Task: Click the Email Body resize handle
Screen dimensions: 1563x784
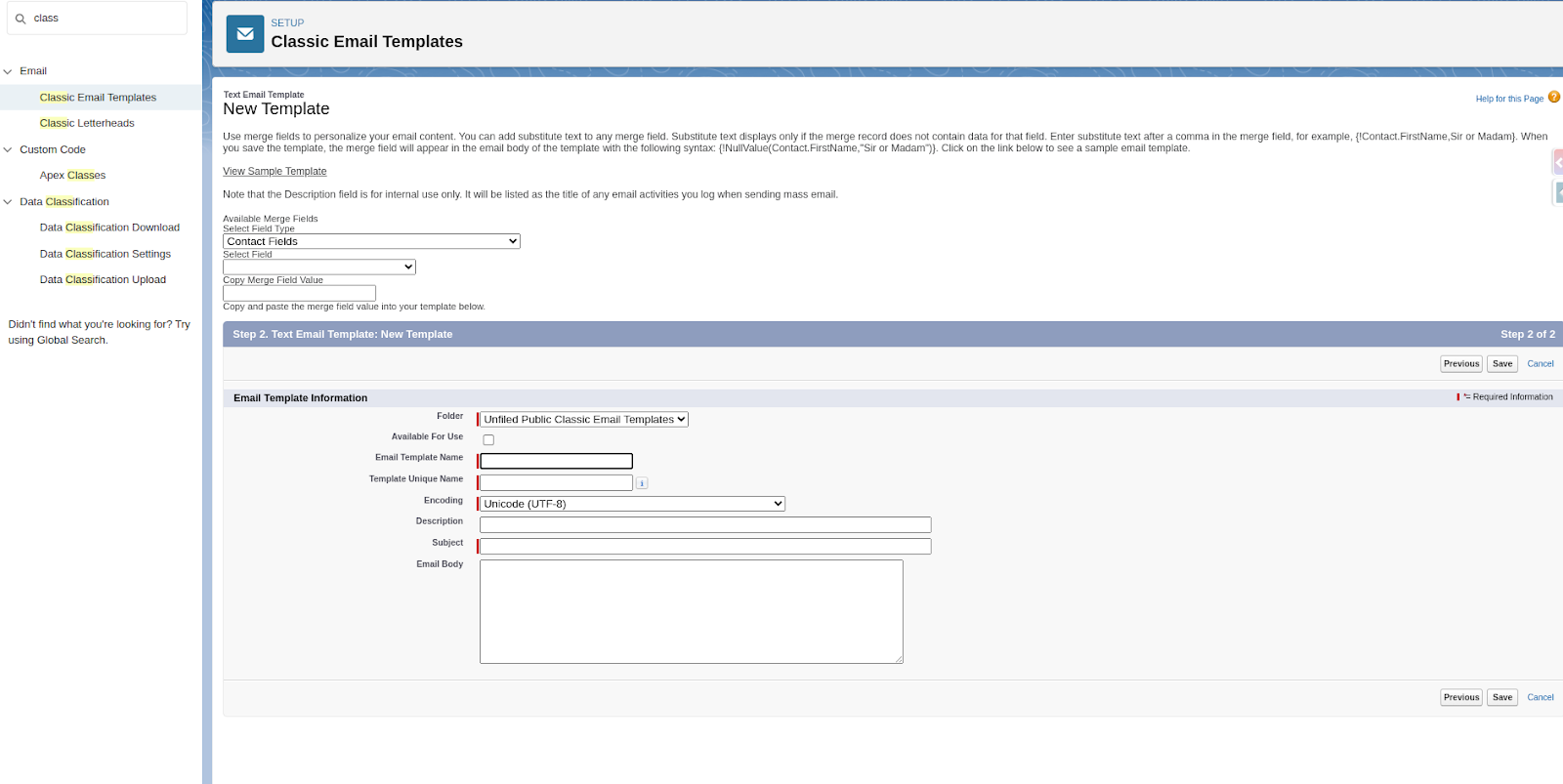Action: click(x=899, y=659)
